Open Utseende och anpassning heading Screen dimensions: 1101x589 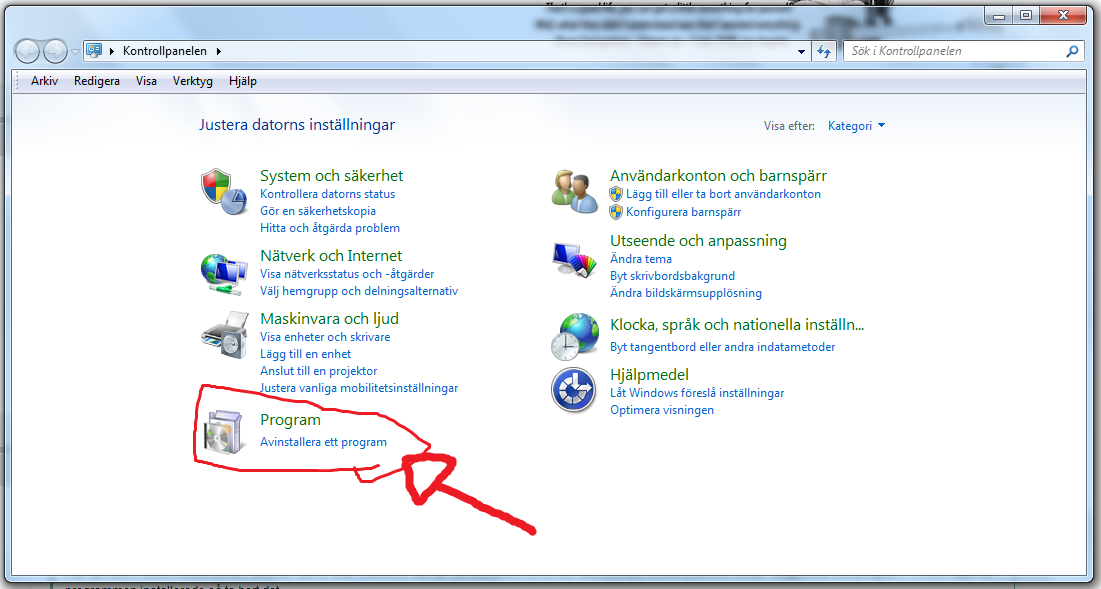698,241
